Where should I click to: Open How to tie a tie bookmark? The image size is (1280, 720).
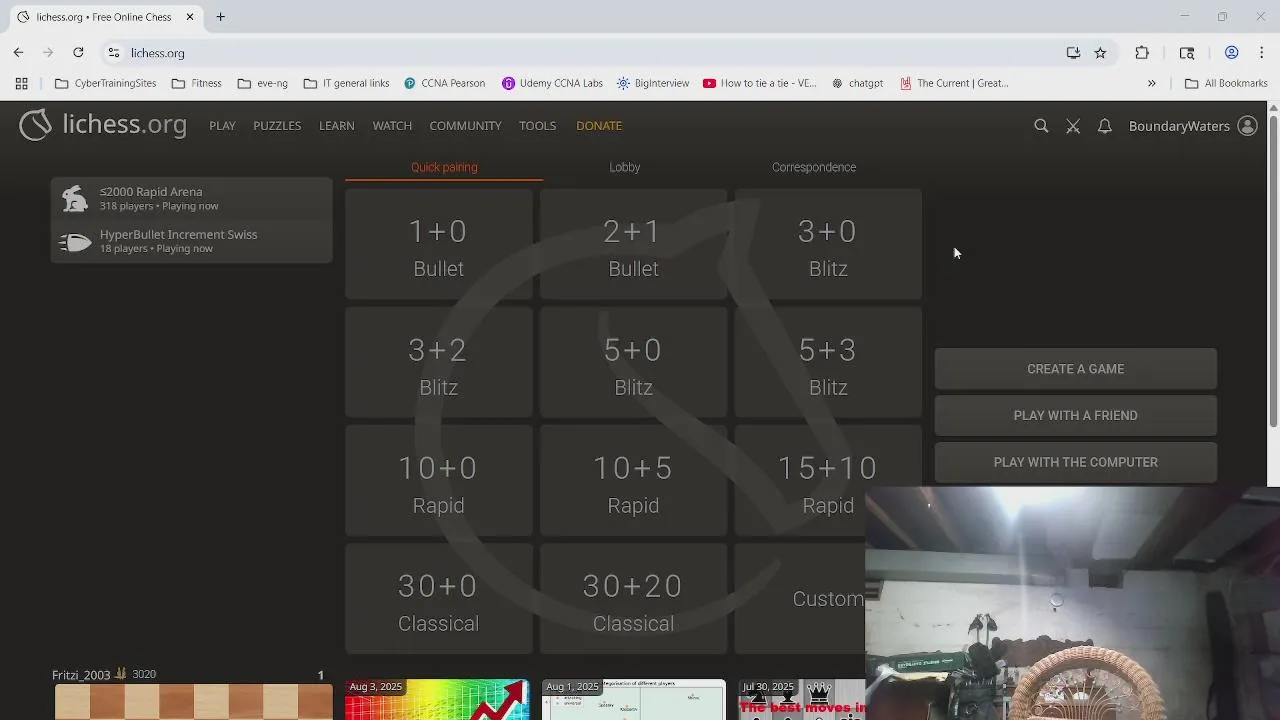point(760,83)
